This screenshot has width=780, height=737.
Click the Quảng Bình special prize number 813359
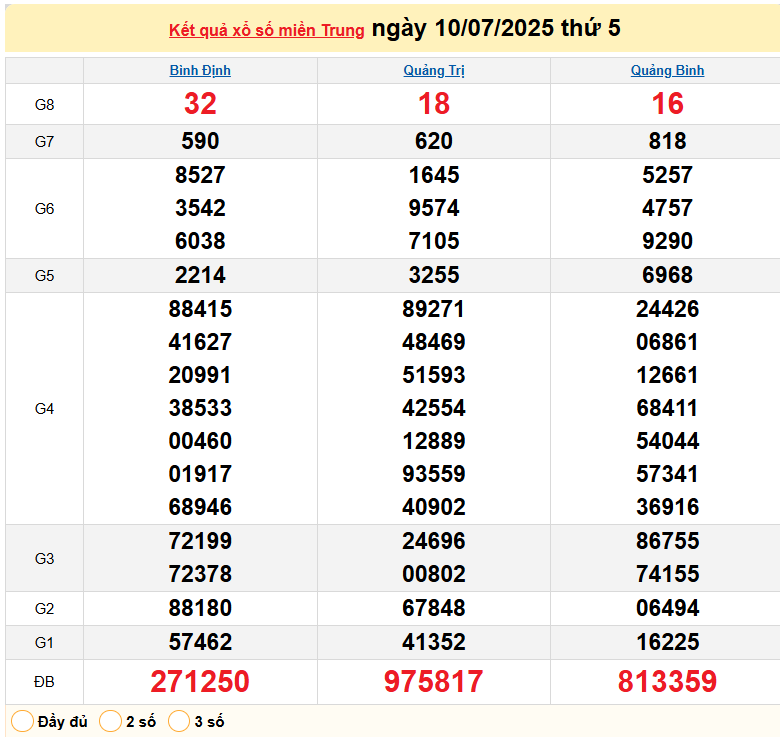[x=667, y=682]
